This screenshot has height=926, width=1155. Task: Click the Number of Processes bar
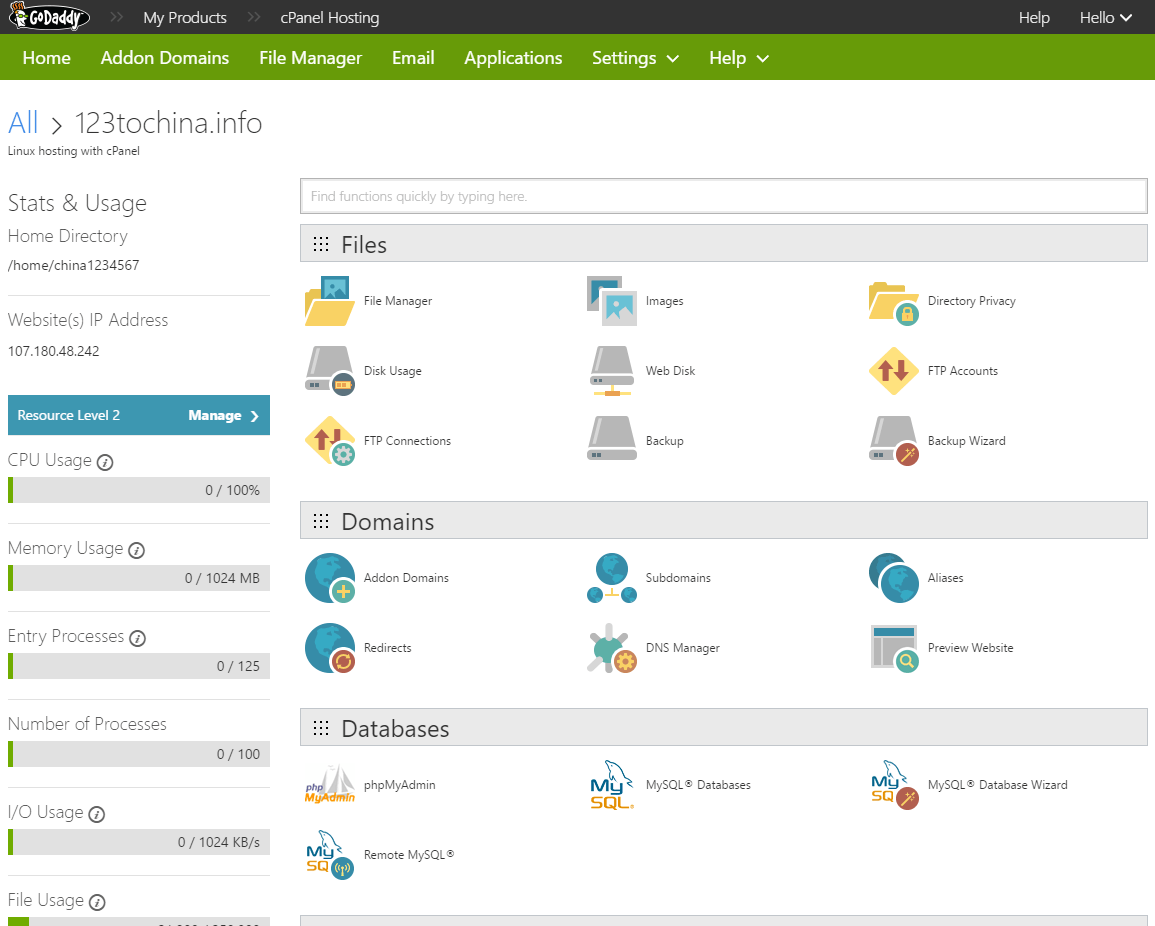(138, 754)
